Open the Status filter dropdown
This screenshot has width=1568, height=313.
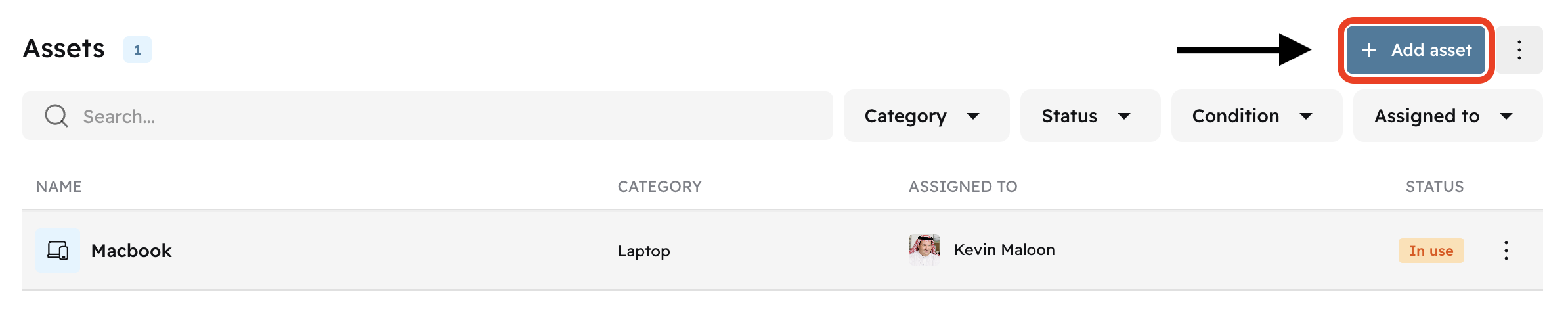click(x=1089, y=116)
